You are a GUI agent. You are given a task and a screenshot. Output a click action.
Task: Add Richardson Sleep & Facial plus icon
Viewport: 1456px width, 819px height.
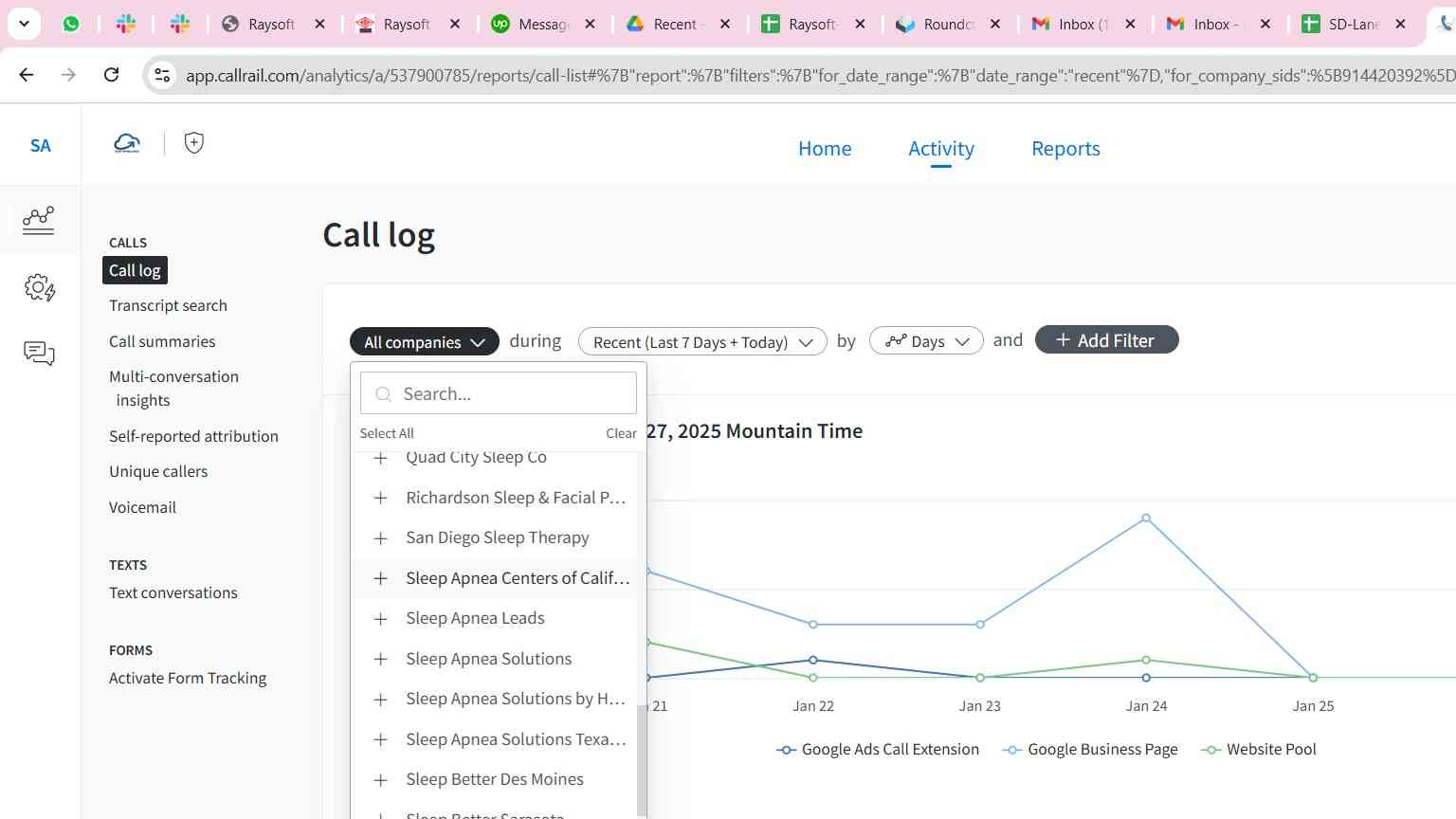point(380,498)
